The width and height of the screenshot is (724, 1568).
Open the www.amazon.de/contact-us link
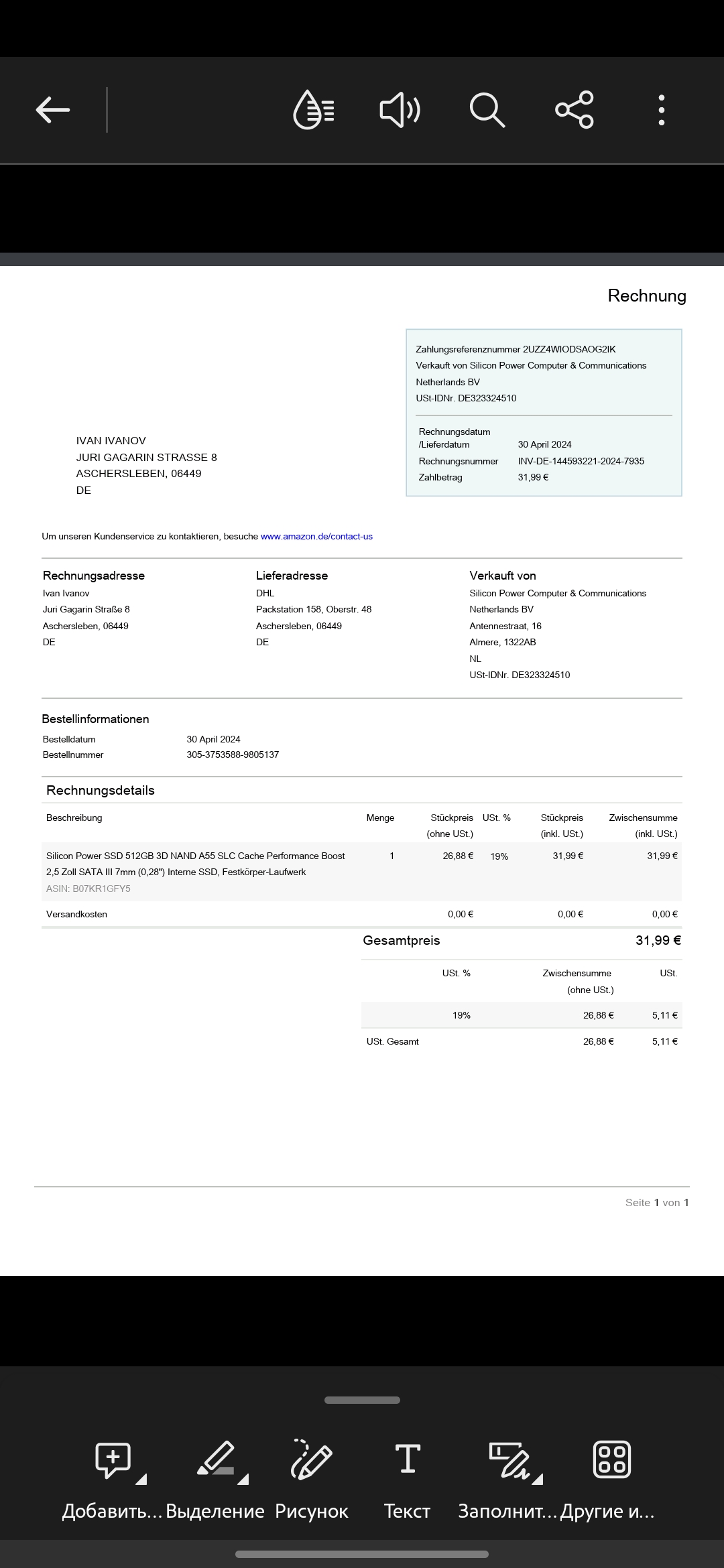pos(316,537)
